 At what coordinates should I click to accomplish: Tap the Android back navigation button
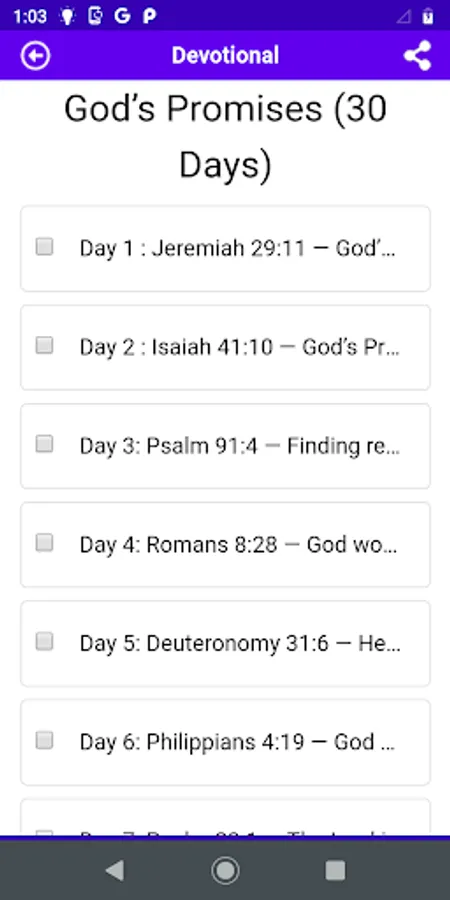115,871
